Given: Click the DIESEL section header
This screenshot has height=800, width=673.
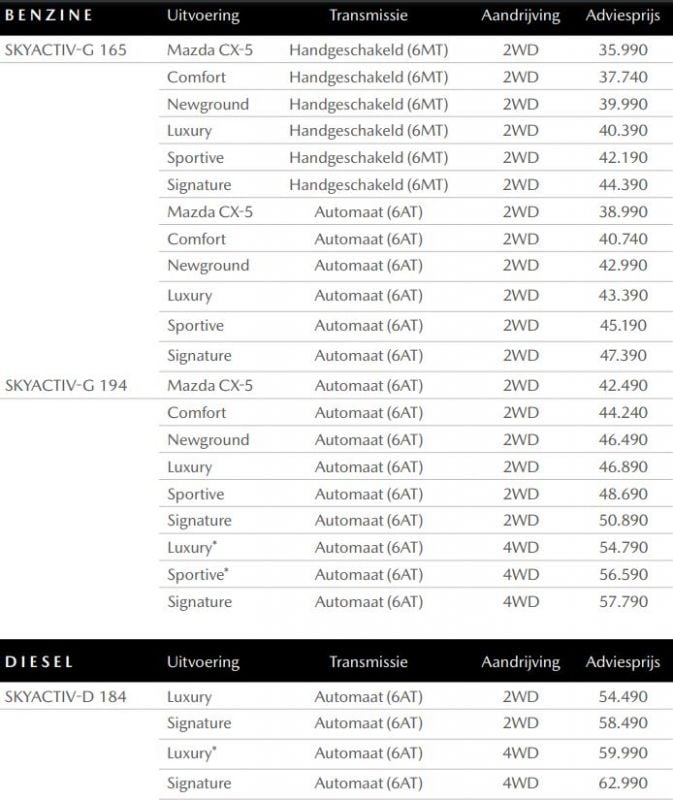Looking at the screenshot, I should pyautogui.click(x=39, y=662).
